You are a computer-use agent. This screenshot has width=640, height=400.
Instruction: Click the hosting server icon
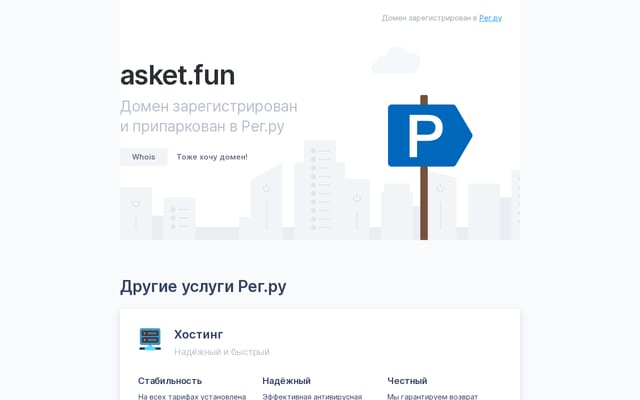click(x=150, y=339)
